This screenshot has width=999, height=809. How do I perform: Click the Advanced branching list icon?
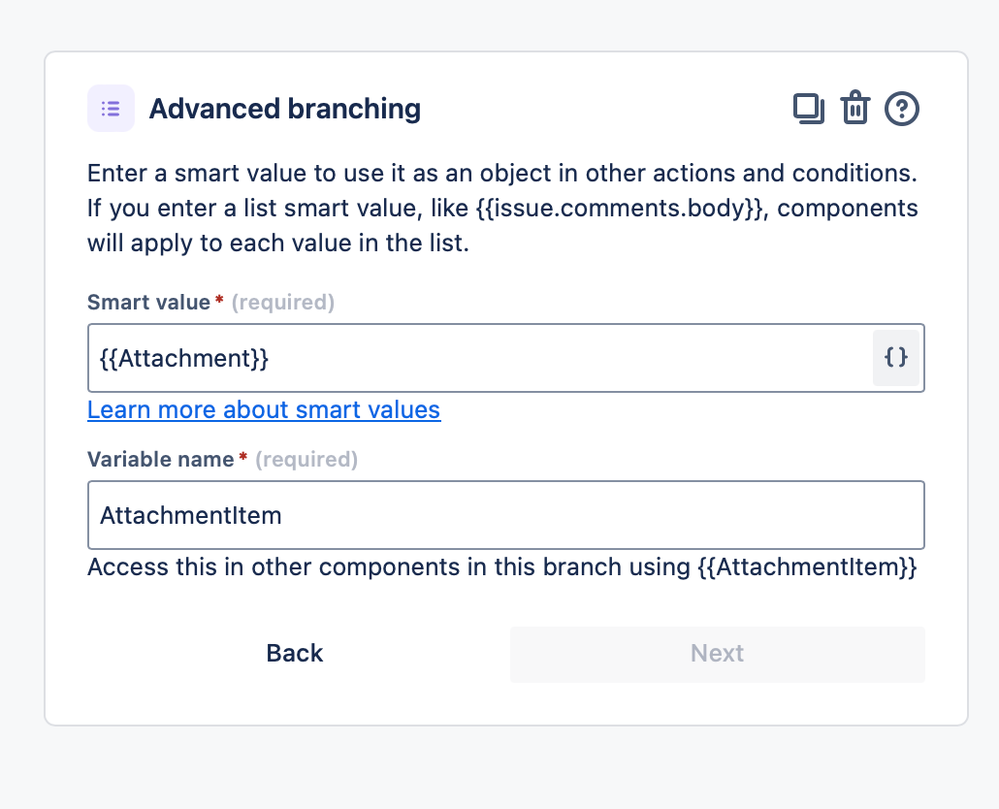111,108
